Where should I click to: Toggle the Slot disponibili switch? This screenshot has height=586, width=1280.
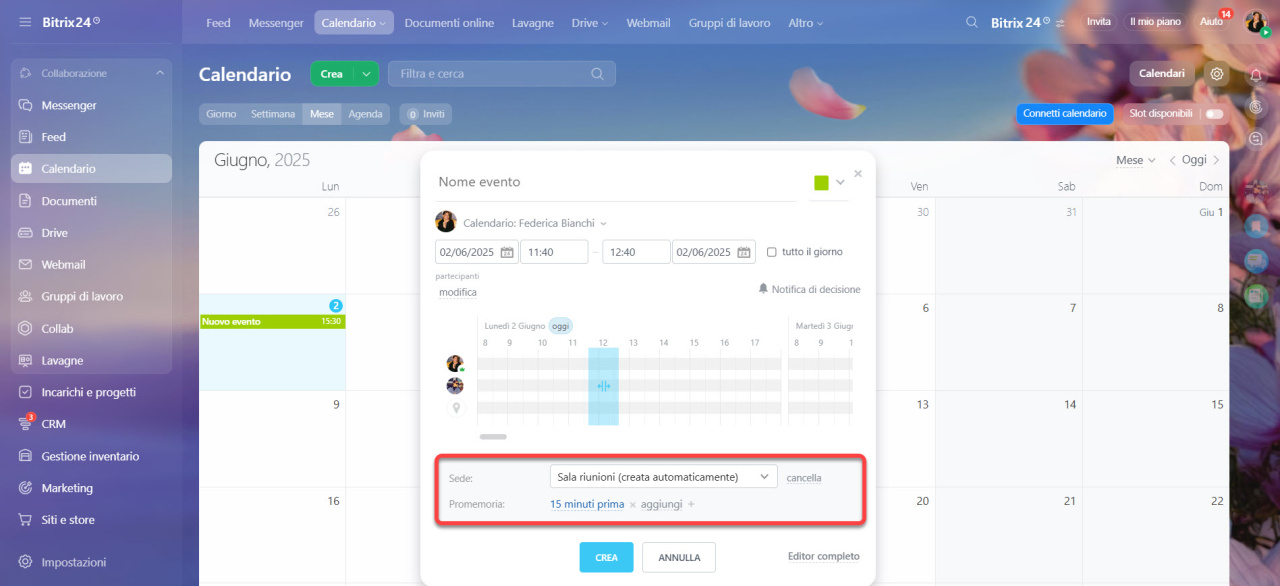tap(1214, 114)
